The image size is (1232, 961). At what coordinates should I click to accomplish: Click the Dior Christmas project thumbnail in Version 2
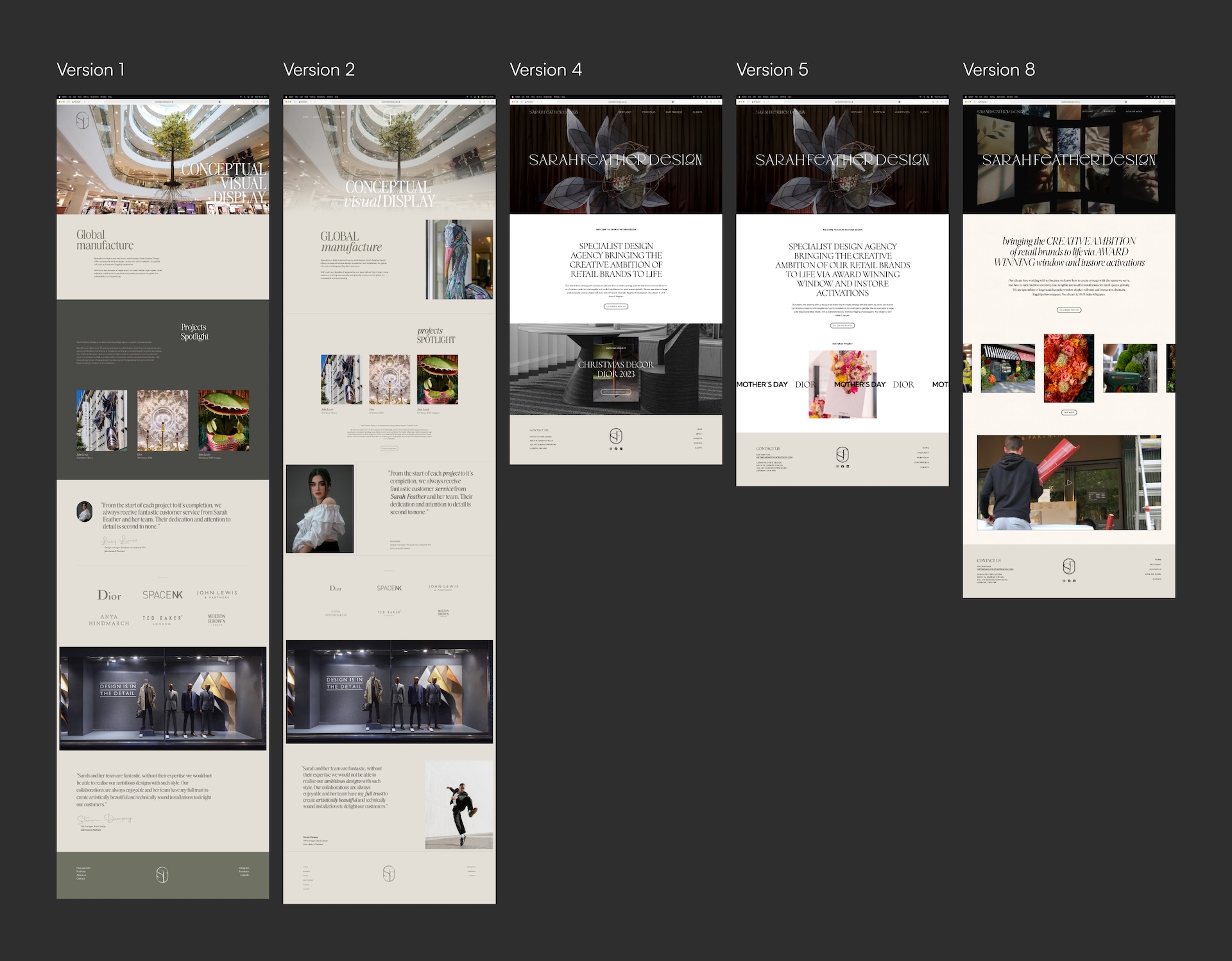coord(389,379)
